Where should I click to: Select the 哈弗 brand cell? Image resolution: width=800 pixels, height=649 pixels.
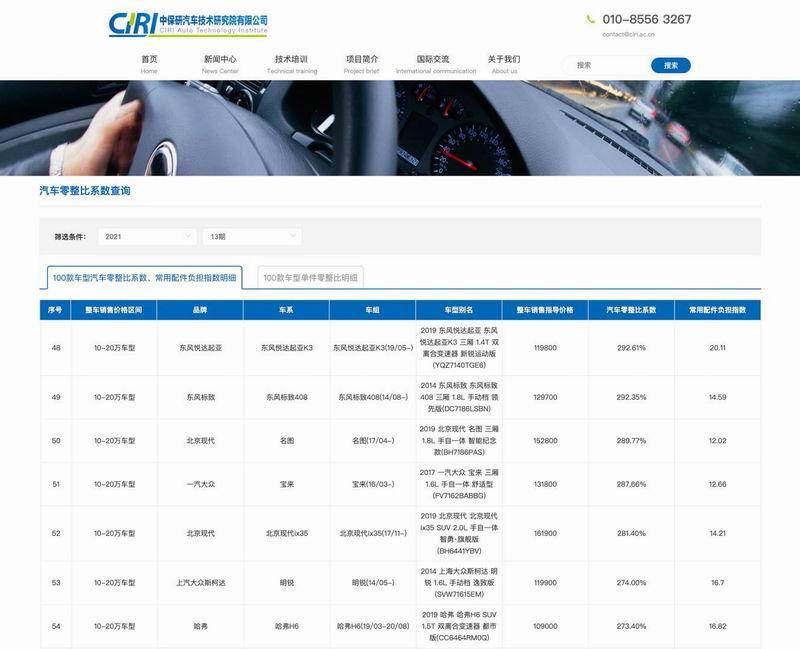click(x=201, y=626)
